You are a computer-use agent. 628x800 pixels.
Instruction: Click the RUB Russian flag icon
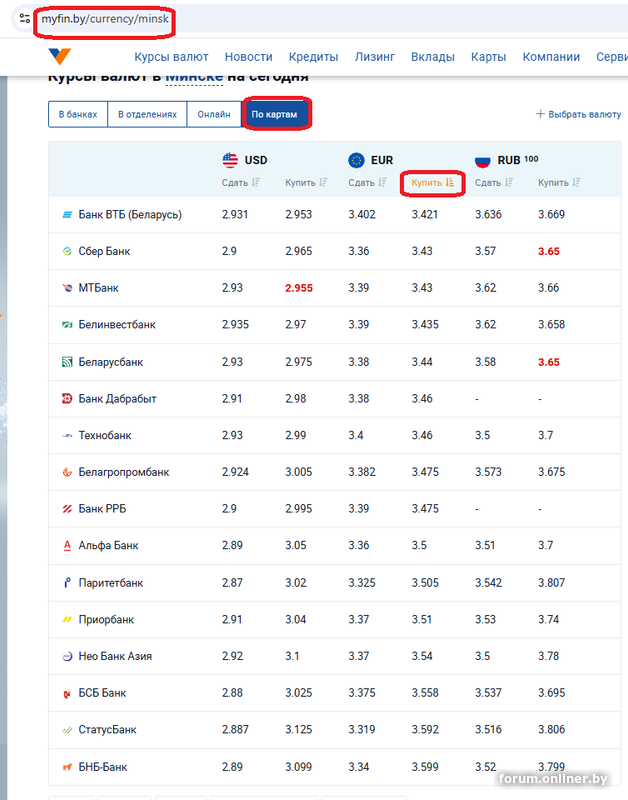(483, 161)
